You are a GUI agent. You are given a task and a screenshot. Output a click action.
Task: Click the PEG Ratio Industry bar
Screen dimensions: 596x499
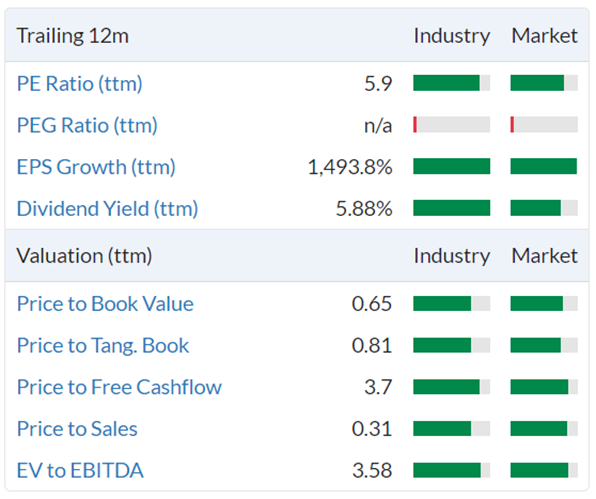click(x=452, y=125)
